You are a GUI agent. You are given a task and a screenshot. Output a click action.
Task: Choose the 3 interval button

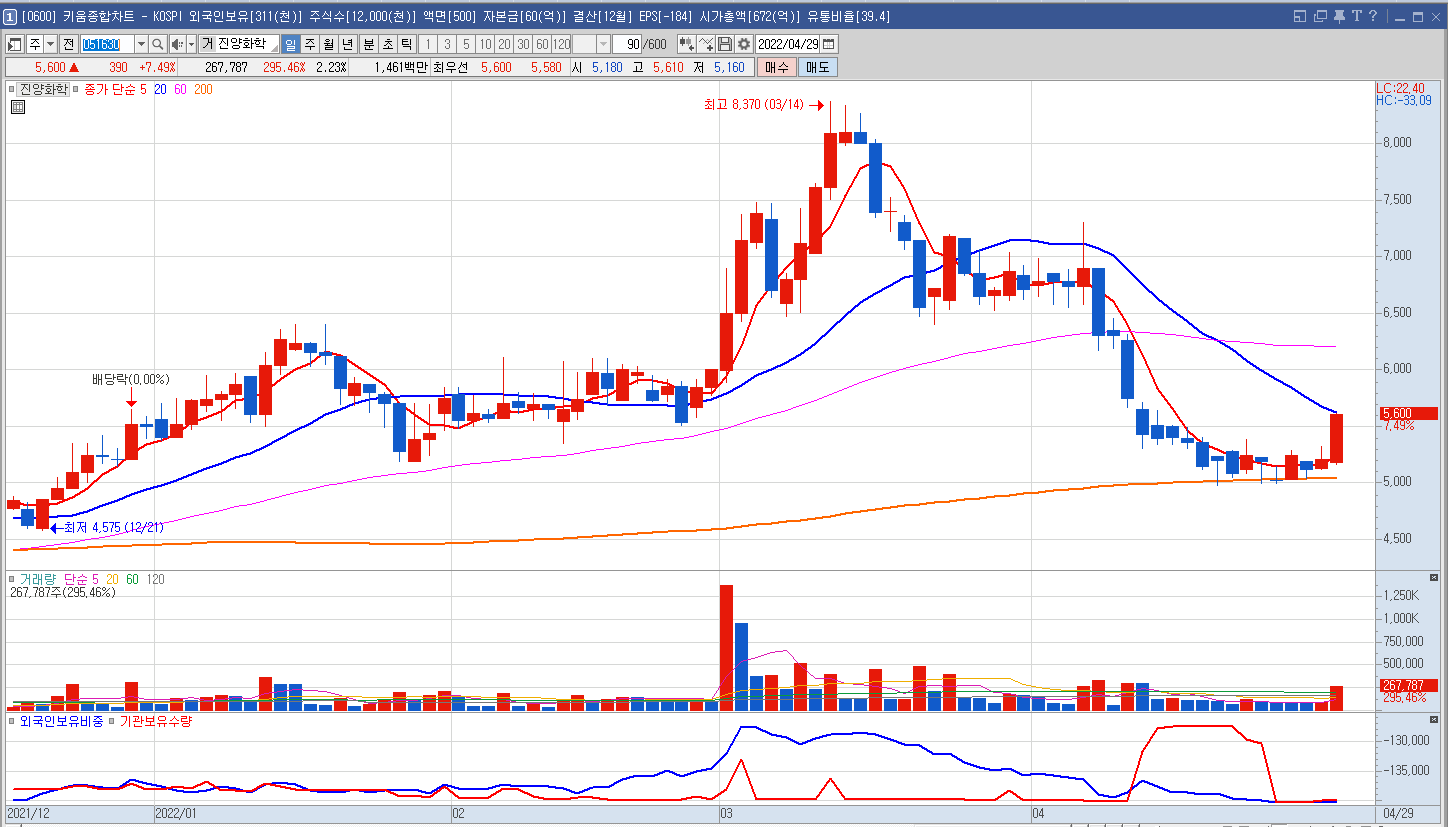pos(447,44)
